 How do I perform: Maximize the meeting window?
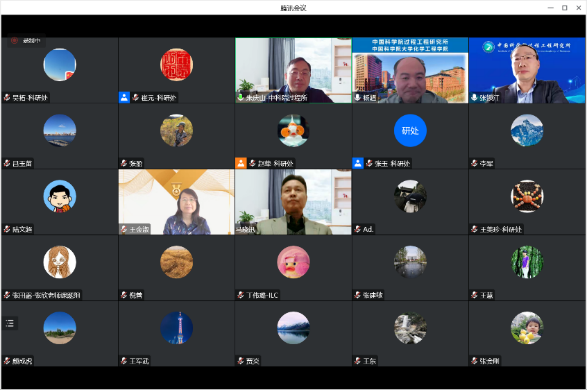coord(565,7)
